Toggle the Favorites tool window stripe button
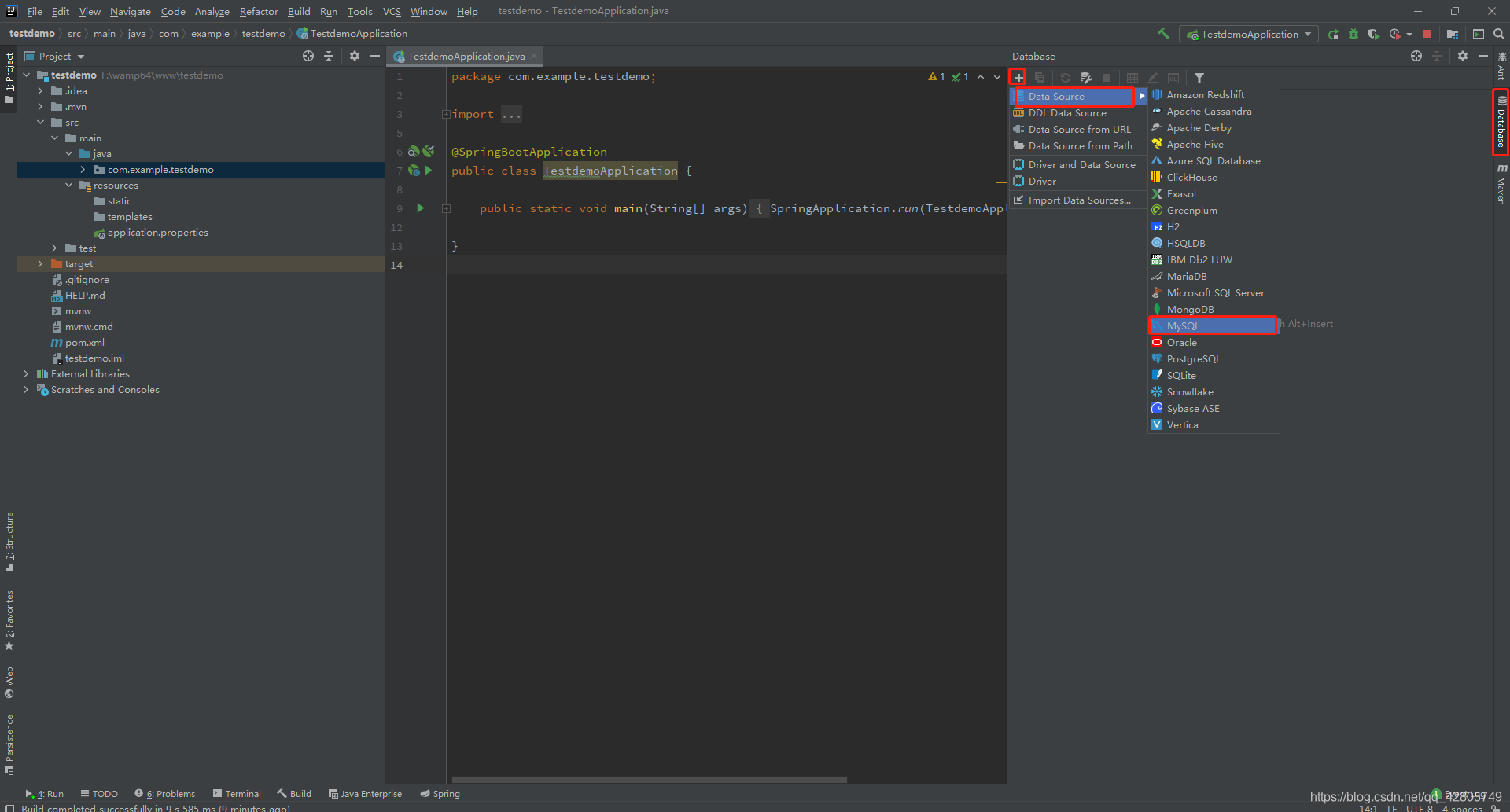 point(9,620)
